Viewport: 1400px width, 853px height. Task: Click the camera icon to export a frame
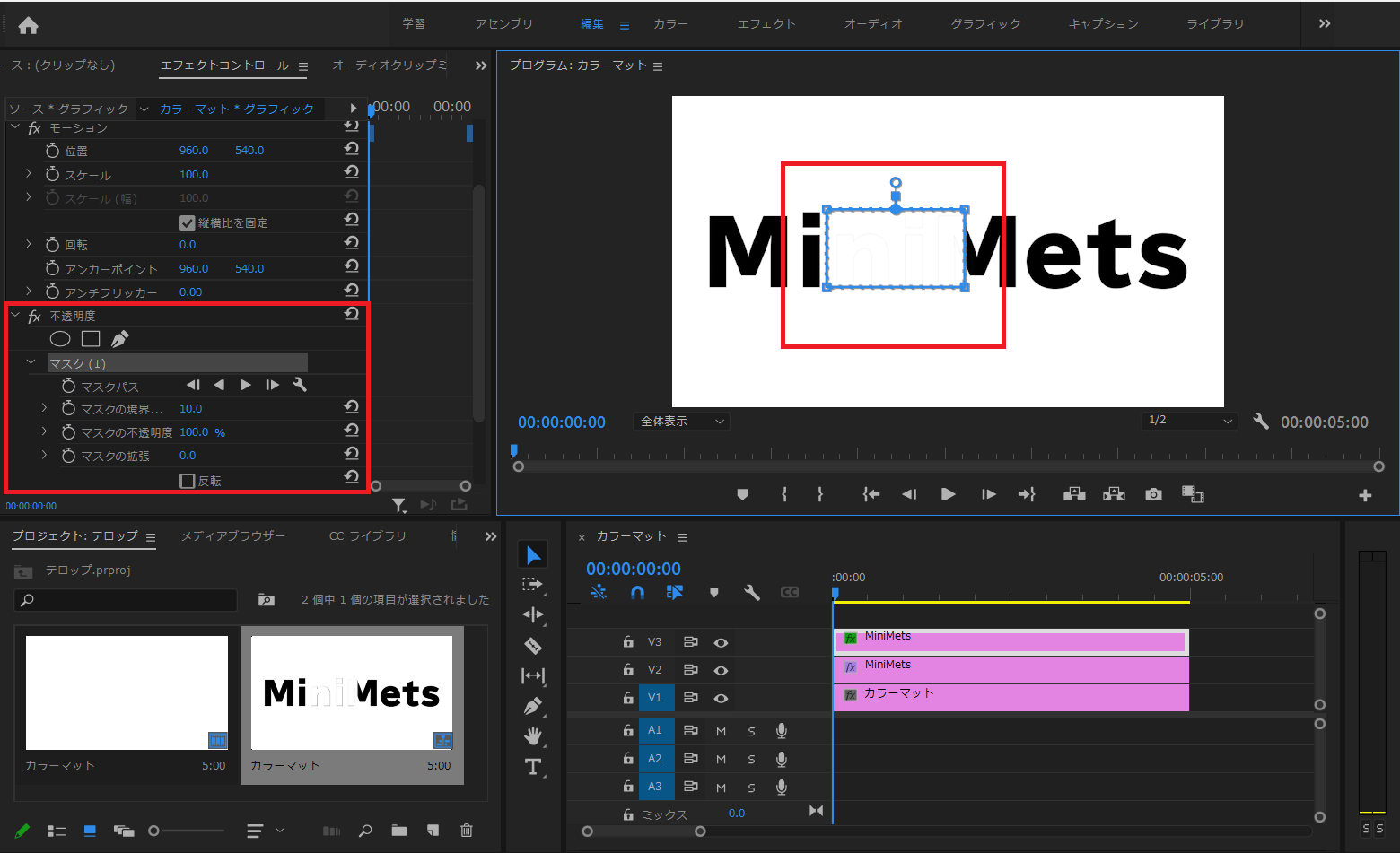click(1152, 493)
